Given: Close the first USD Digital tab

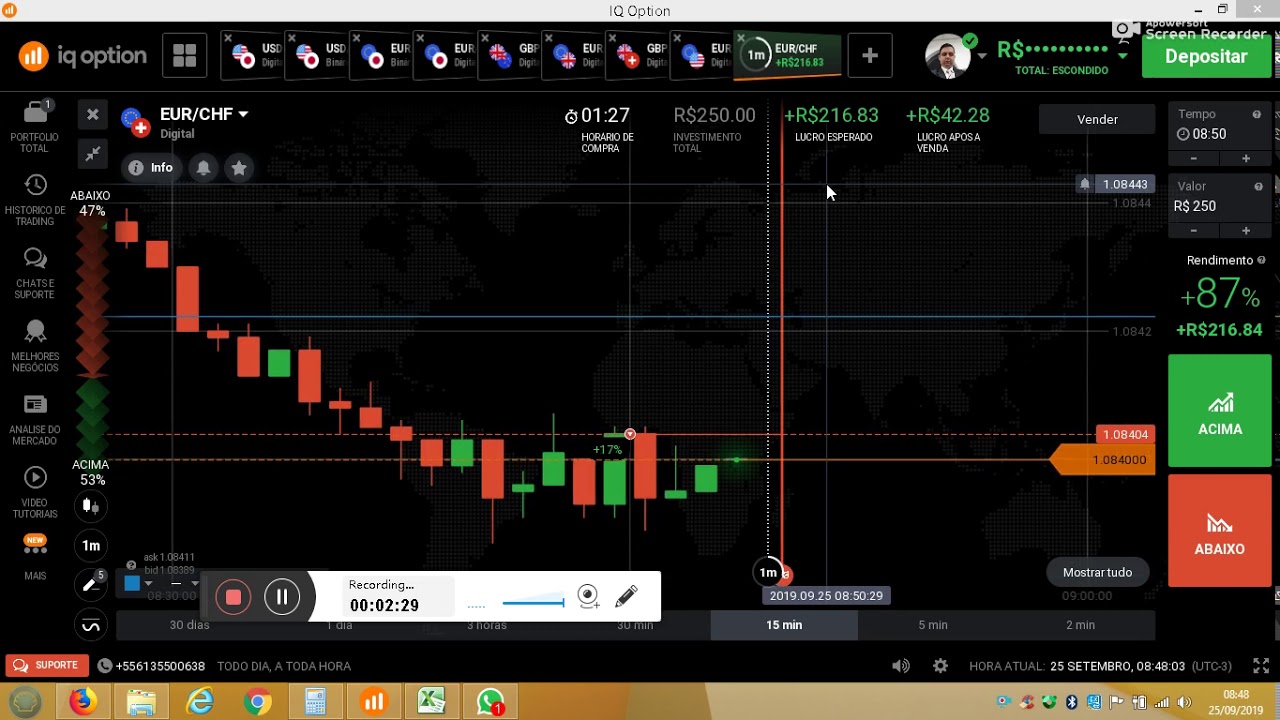Looking at the screenshot, I should 228,38.
